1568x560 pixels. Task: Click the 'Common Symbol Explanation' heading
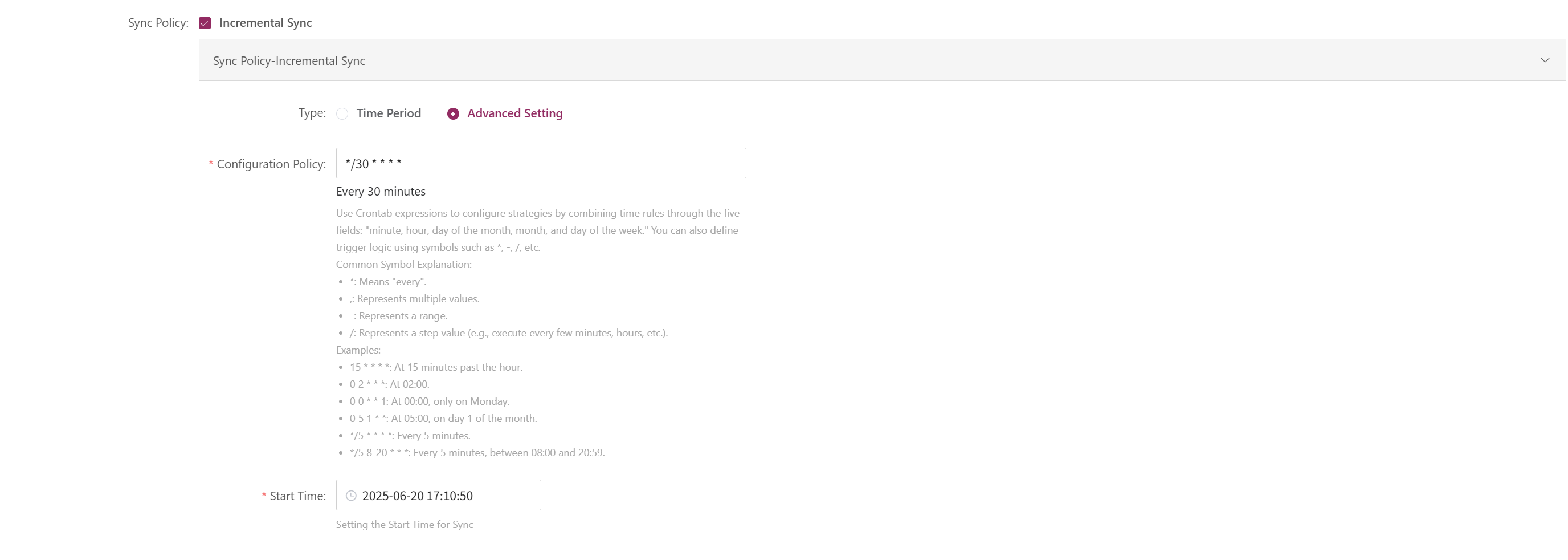403,265
